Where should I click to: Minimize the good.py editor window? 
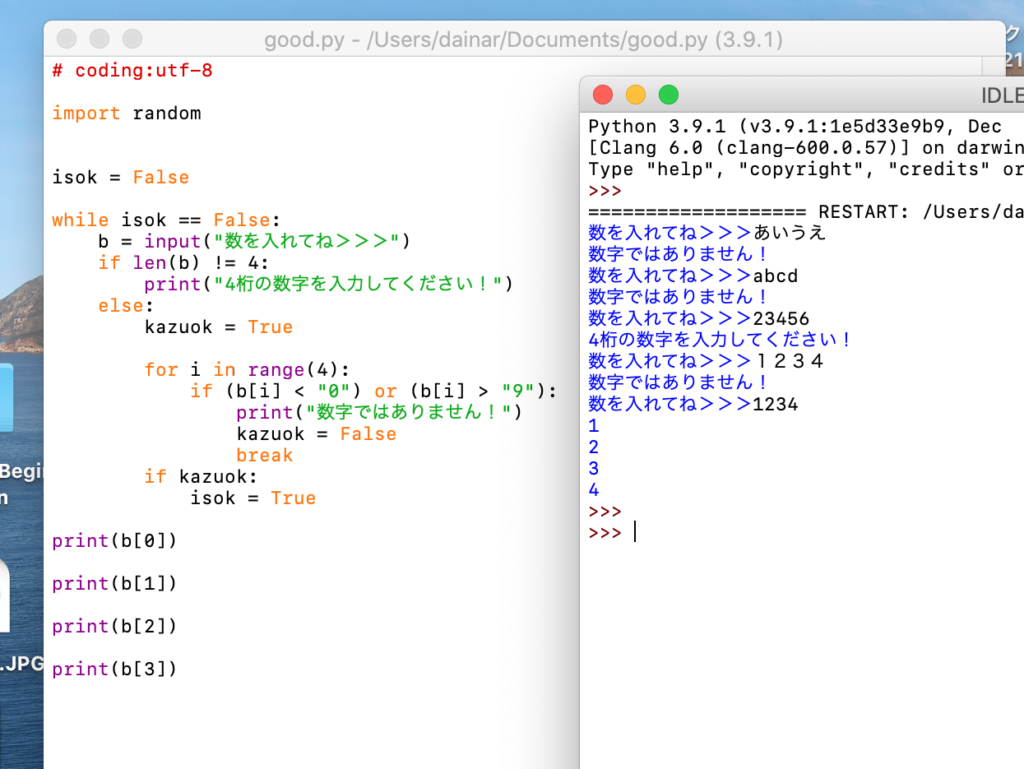(x=99, y=39)
